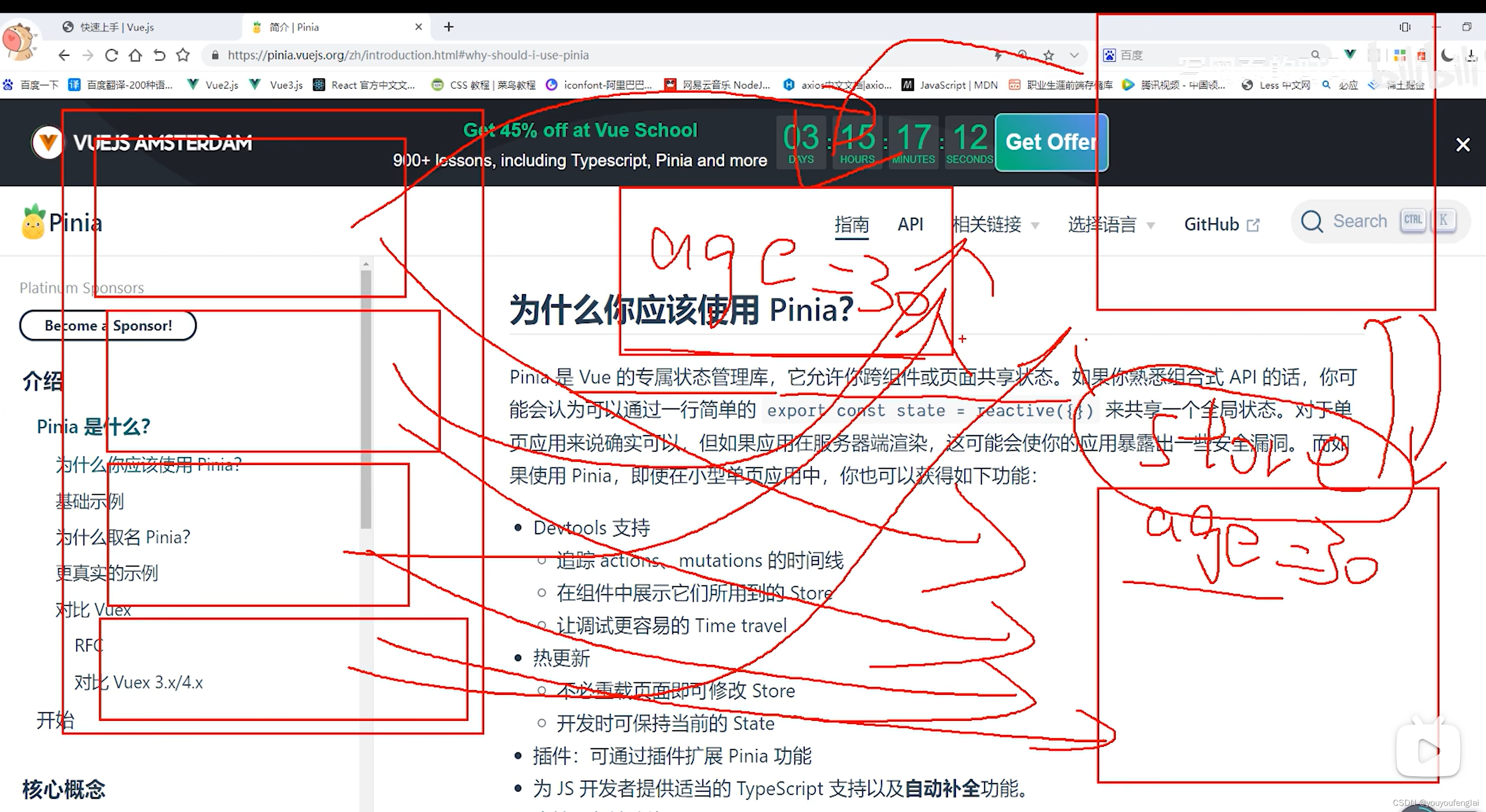The image size is (1486, 812).
Task: Click the video play overlay button
Action: click(x=1428, y=750)
